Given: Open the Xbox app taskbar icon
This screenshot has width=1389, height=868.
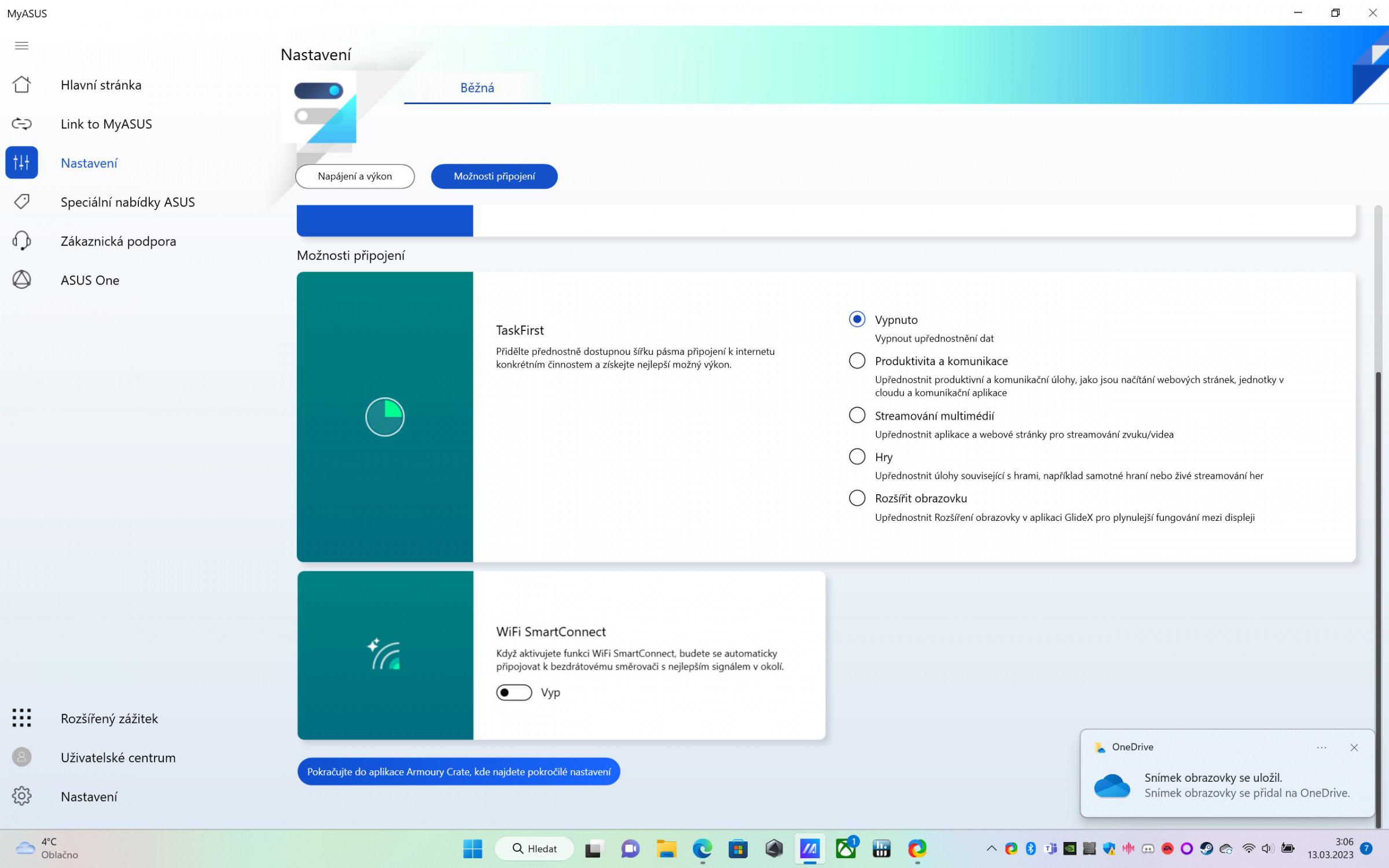Looking at the screenshot, I should [846, 849].
